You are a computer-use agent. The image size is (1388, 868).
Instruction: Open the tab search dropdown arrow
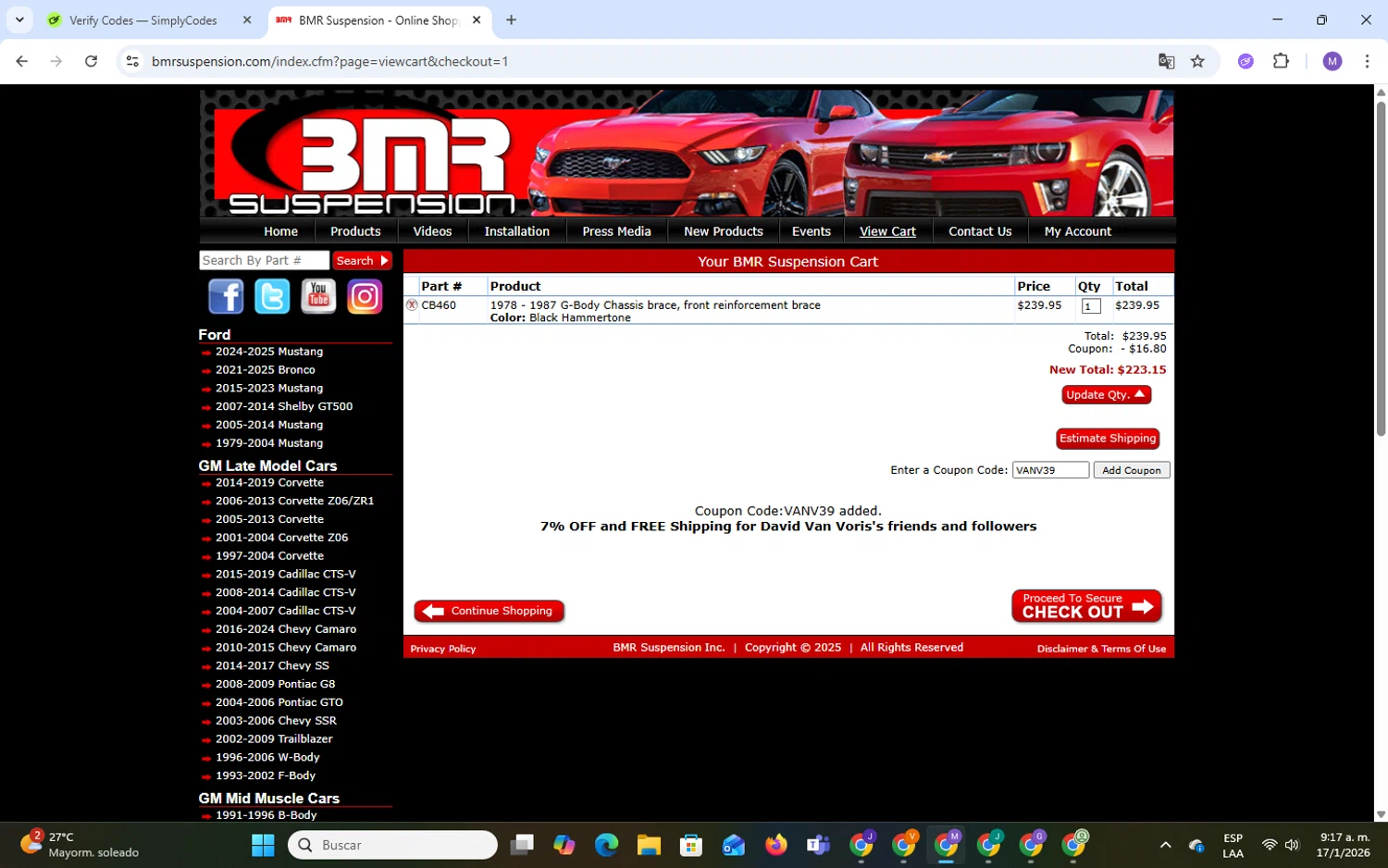19,19
